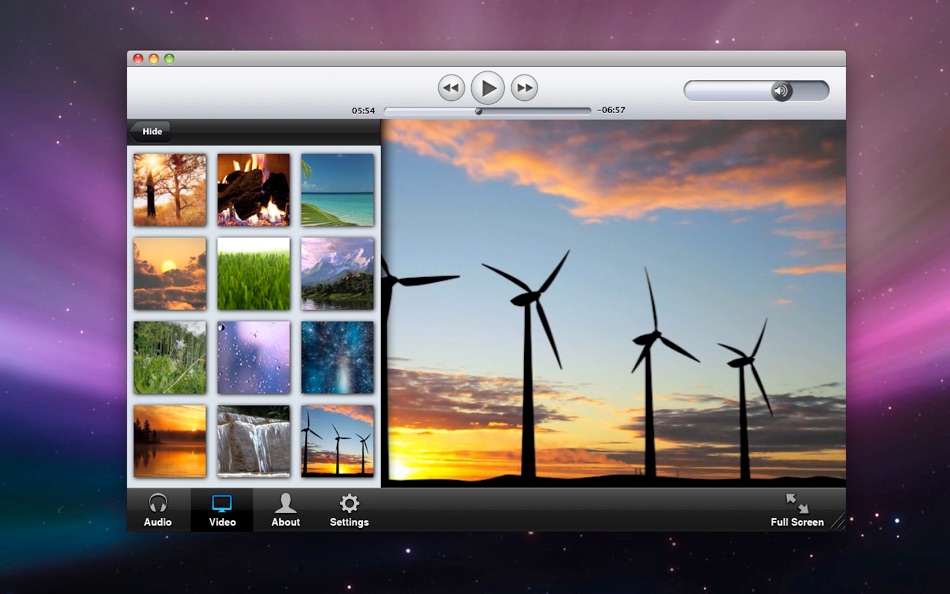Screen dimensions: 950x594
Task: Select the tropical beach thumbnail
Action: pos(337,189)
